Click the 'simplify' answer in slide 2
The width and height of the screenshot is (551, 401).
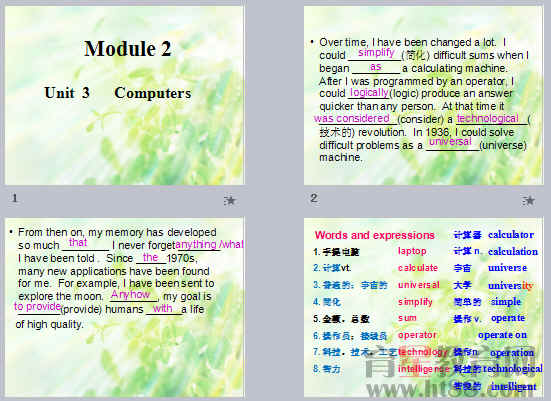coord(376,53)
